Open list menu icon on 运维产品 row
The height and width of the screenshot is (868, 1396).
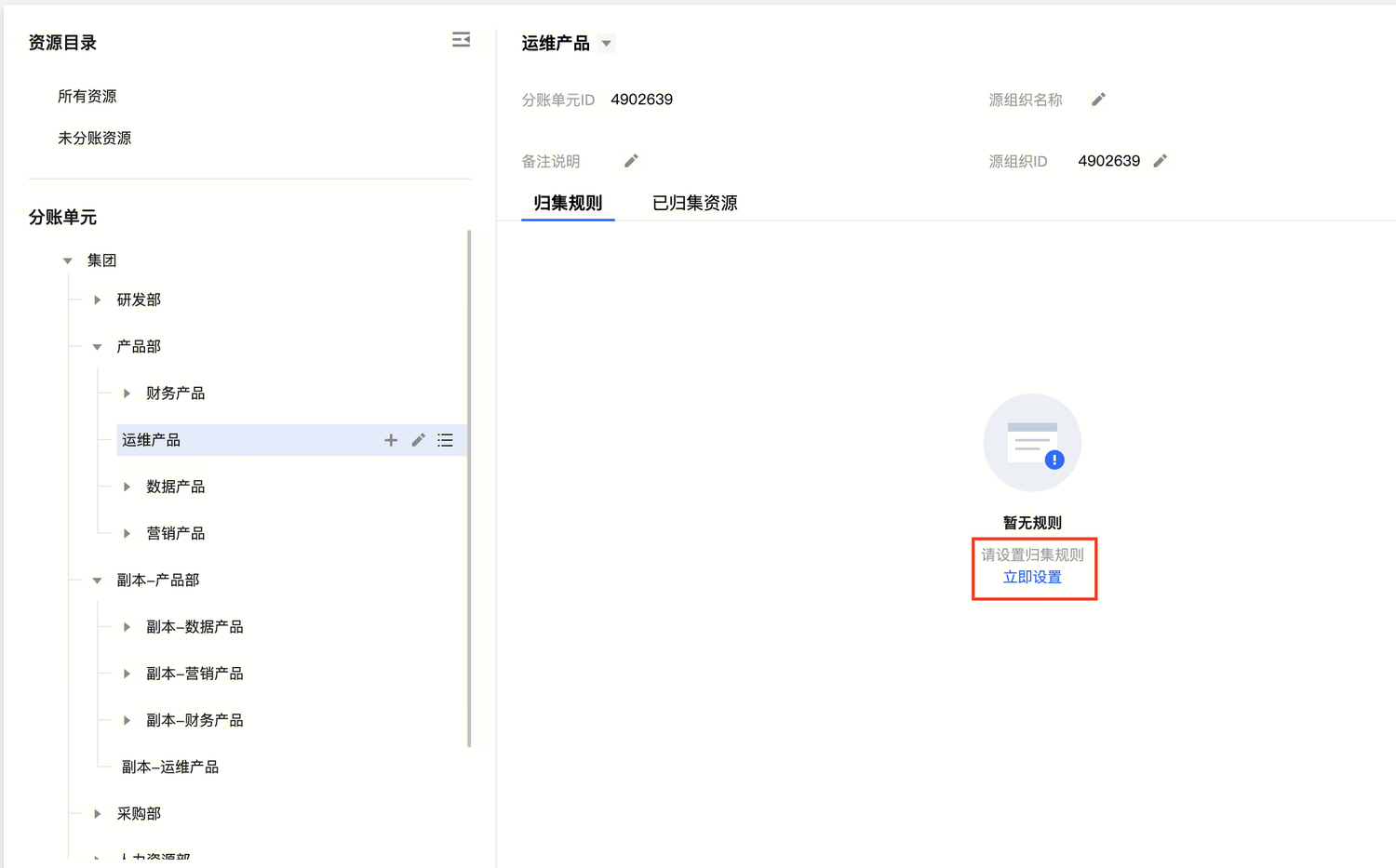coord(446,440)
